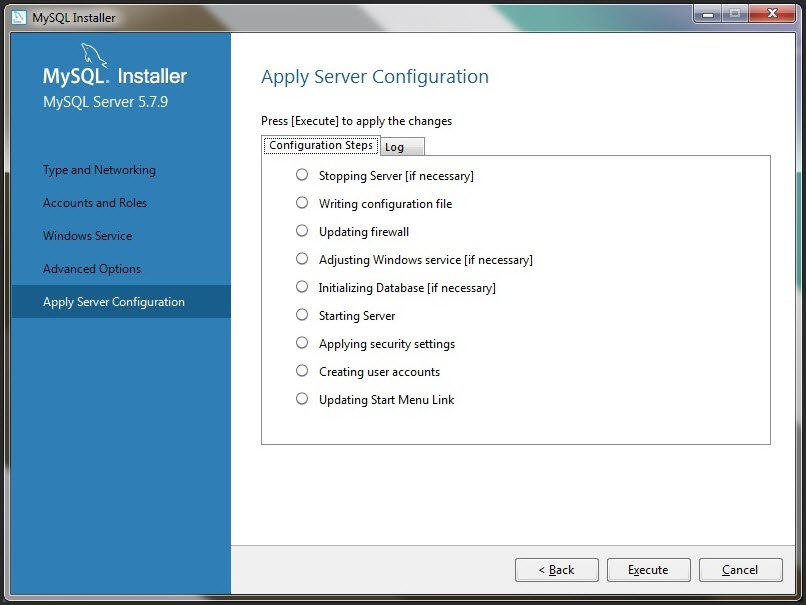Screen dimensions: 806x605
Task: Click 'Initializing Database [if necessary]' text
Action: point(407,288)
